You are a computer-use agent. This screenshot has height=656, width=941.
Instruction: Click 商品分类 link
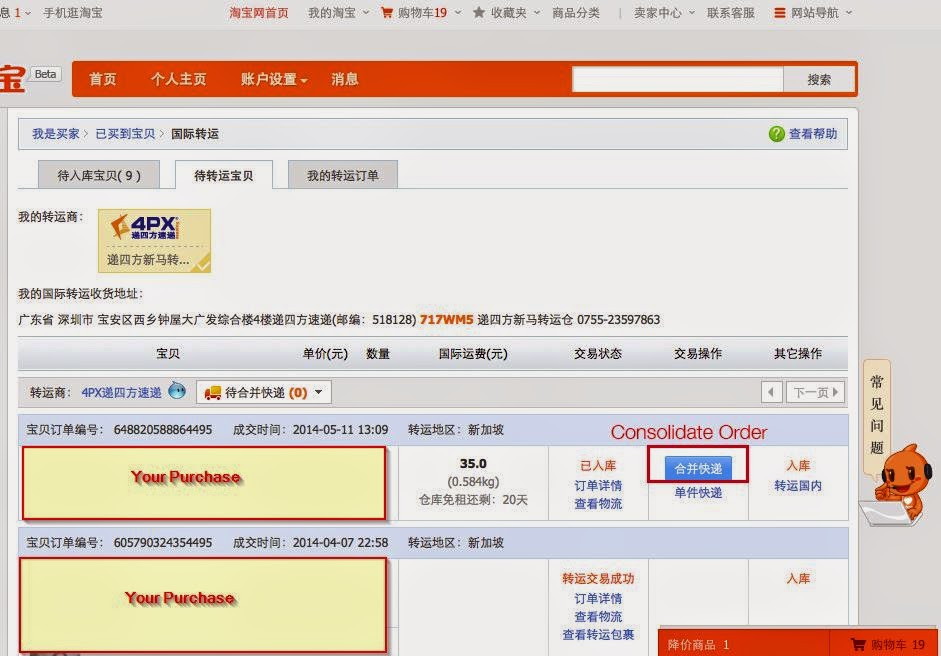pos(576,13)
